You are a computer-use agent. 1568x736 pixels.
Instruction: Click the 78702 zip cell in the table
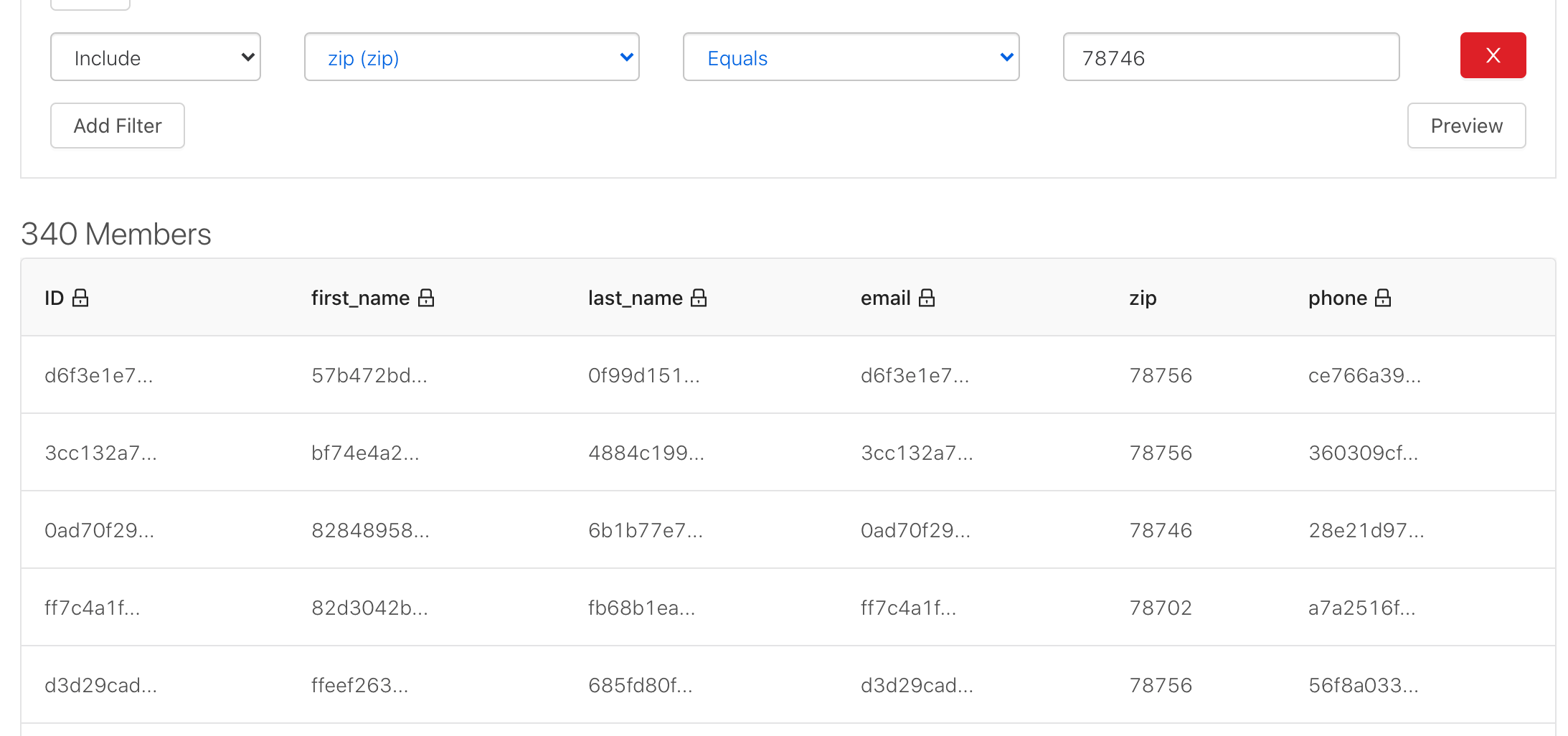coord(1160,608)
